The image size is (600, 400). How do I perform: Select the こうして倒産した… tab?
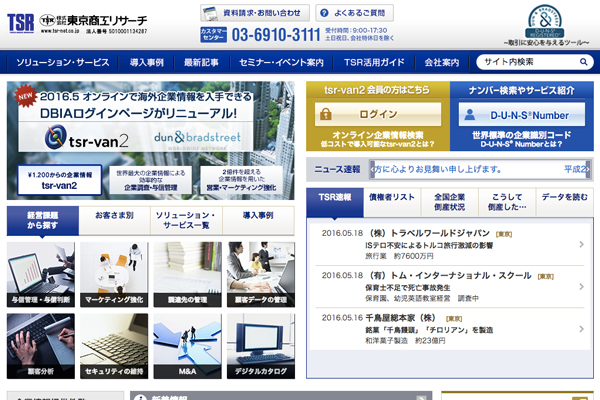coord(507,202)
